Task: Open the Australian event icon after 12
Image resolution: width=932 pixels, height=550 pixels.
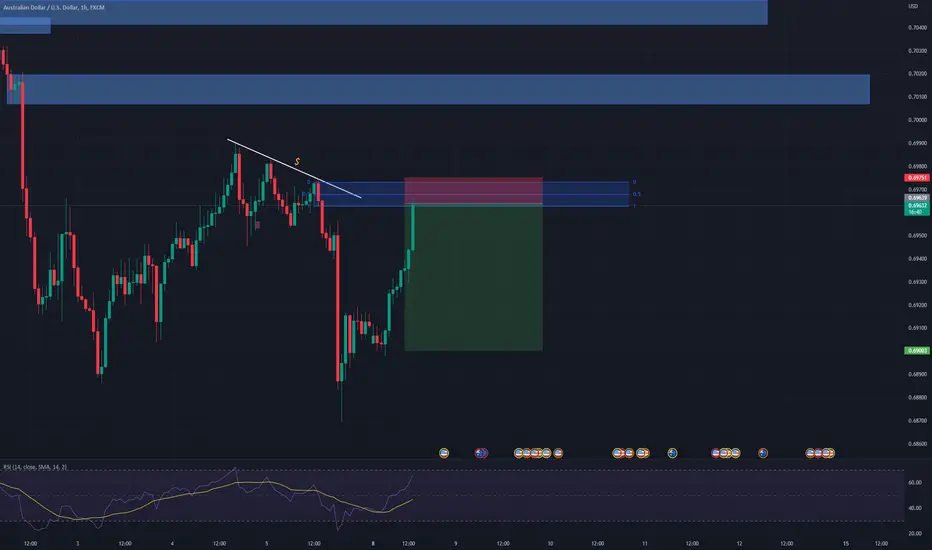Action: coord(763,453)
